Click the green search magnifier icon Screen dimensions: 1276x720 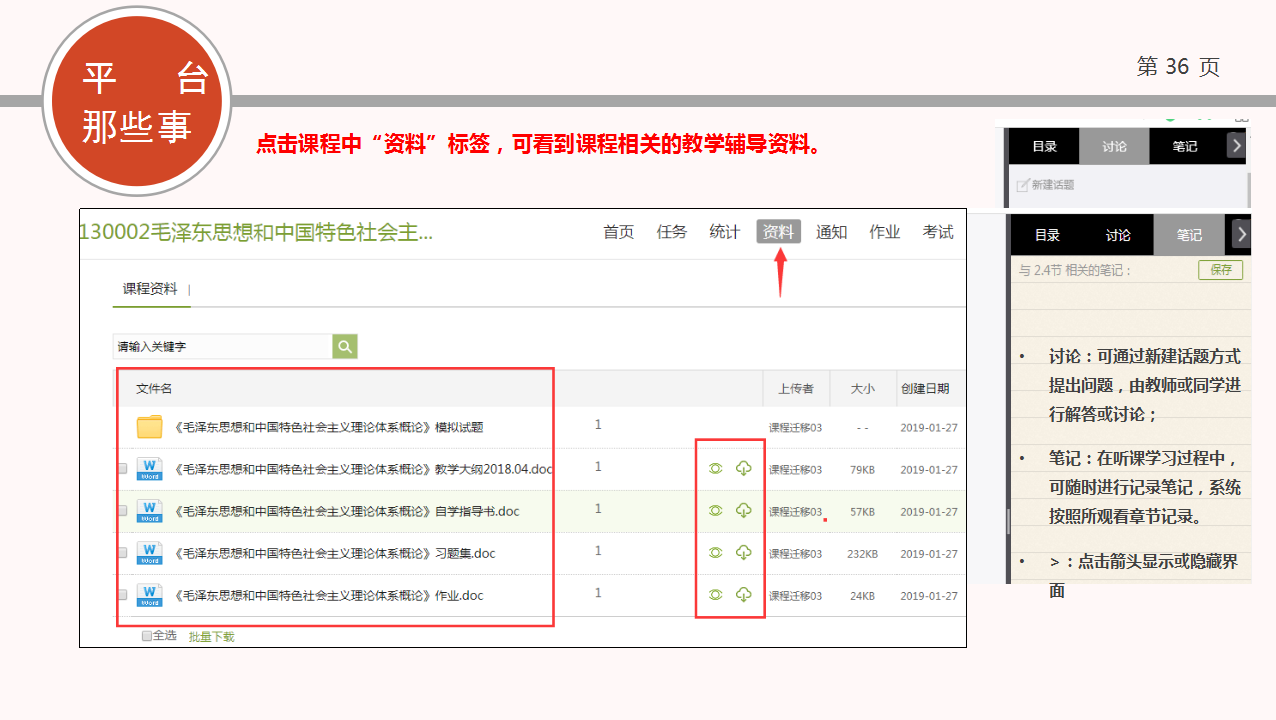(x=345, y=347)
